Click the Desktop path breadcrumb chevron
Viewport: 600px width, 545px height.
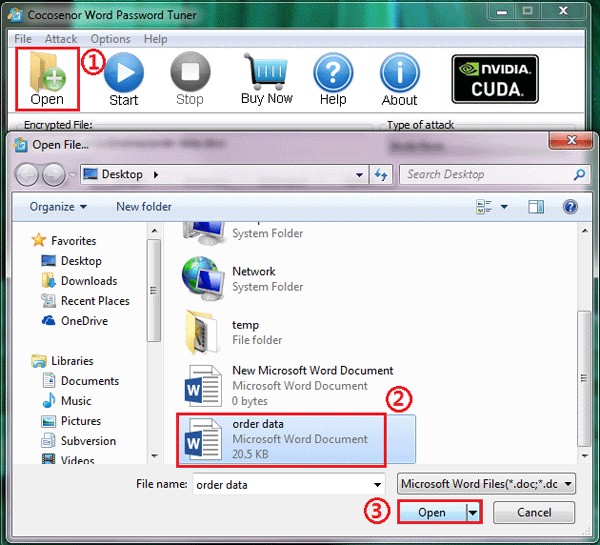tap(156, 175)
